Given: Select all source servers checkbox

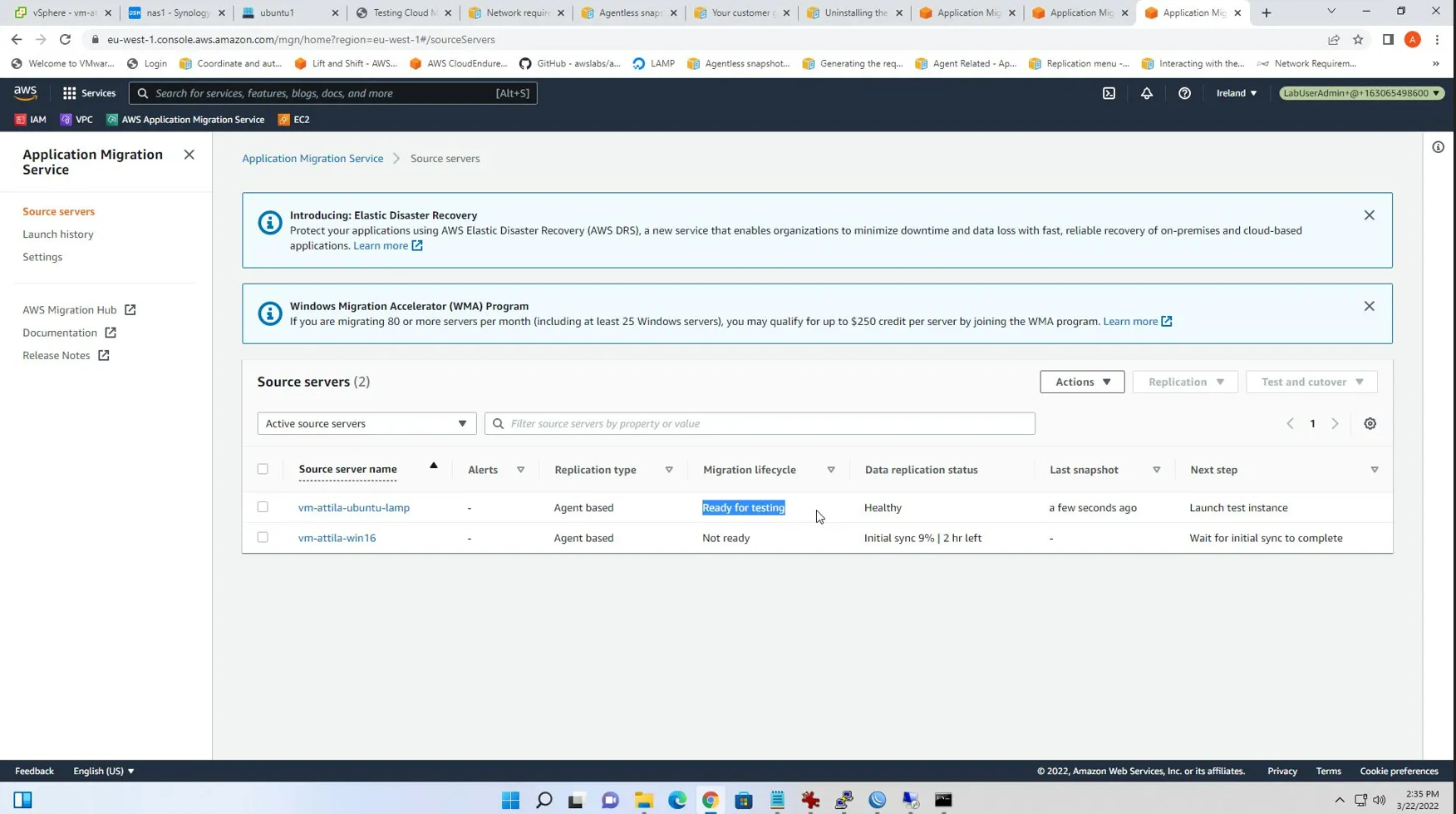Looking at the screenshot, I should tap(263, 469).
